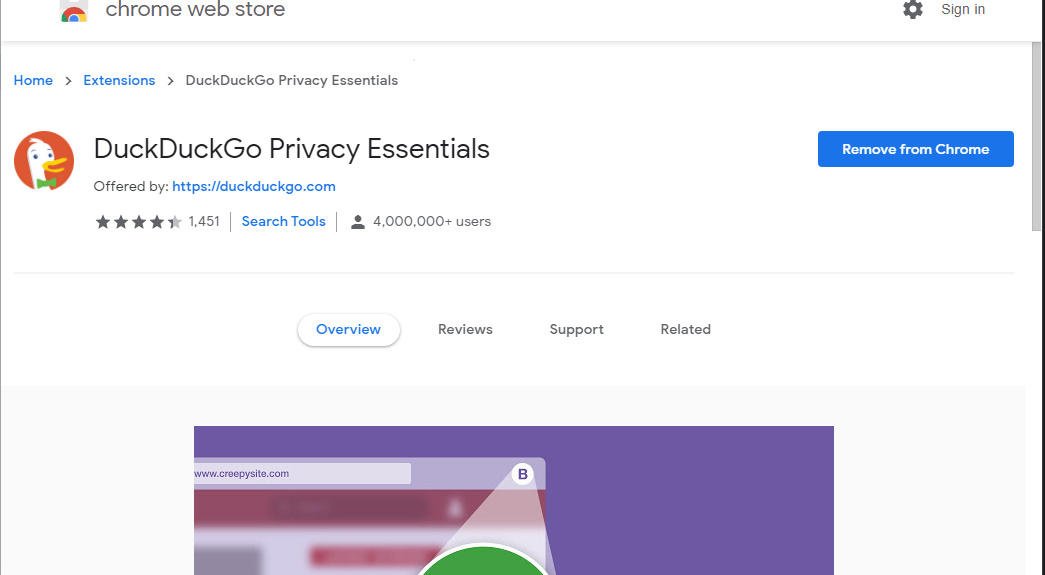Click the breadcrumb chevron after Extensions
1045x575 pixels.
click(171, 81)
